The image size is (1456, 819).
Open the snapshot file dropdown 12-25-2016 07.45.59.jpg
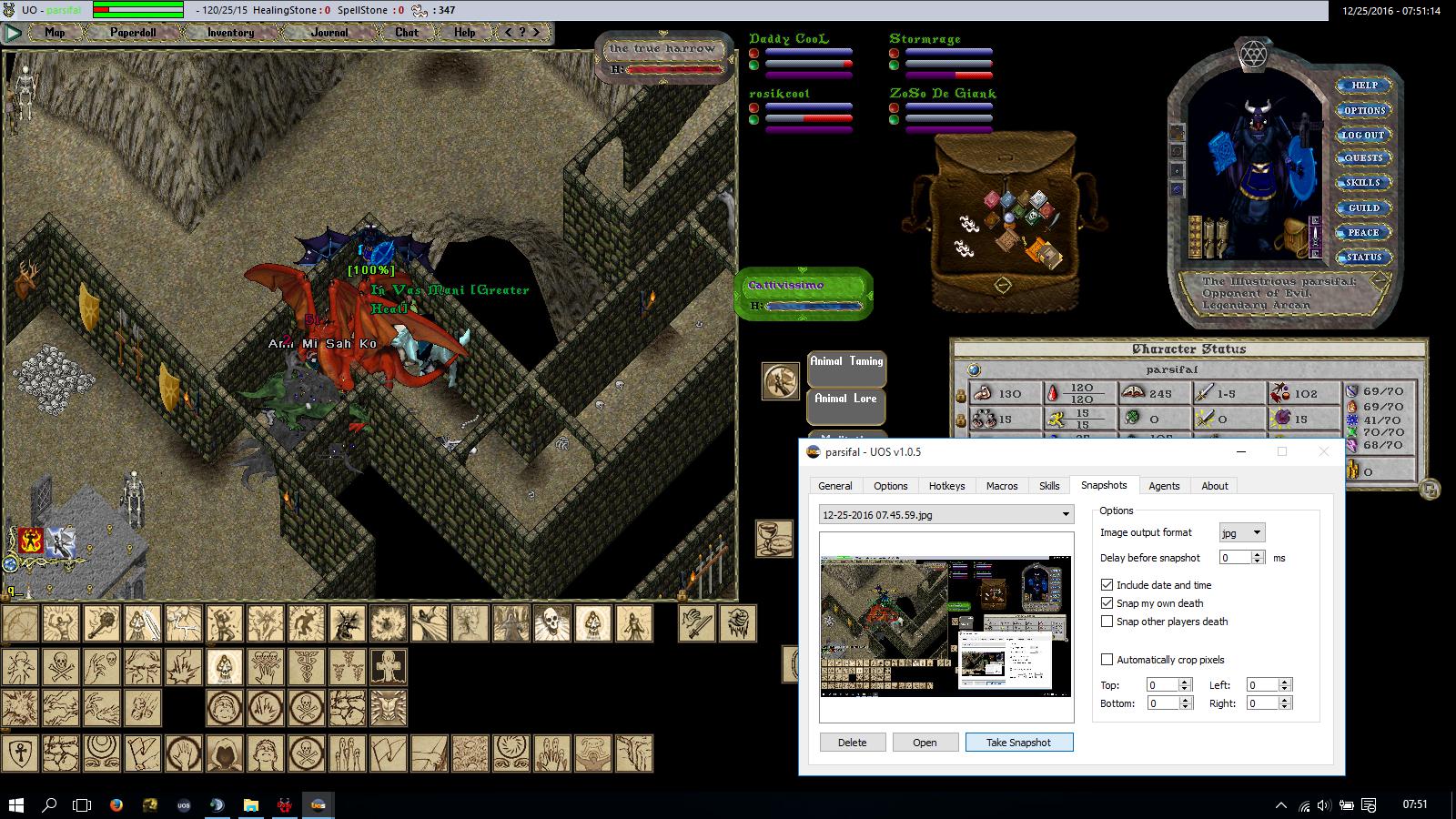tap(946, 515)
